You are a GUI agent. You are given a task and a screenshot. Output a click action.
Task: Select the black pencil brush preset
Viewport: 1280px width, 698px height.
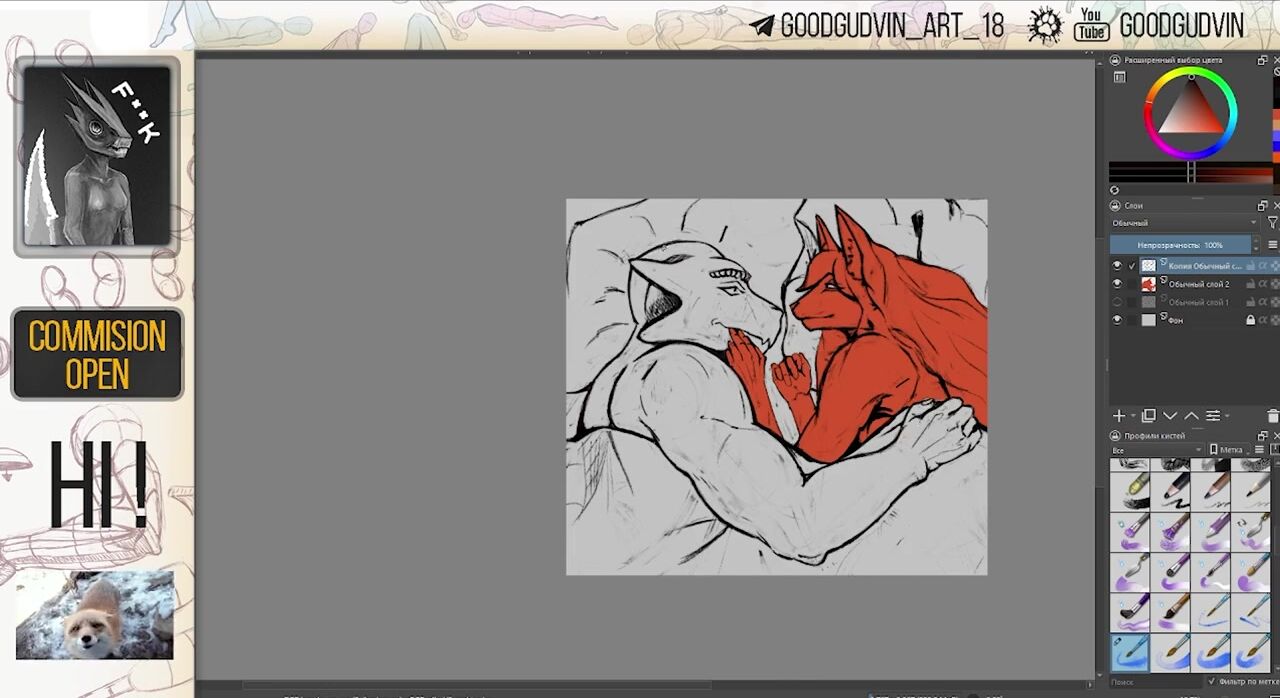[1171, 491]
